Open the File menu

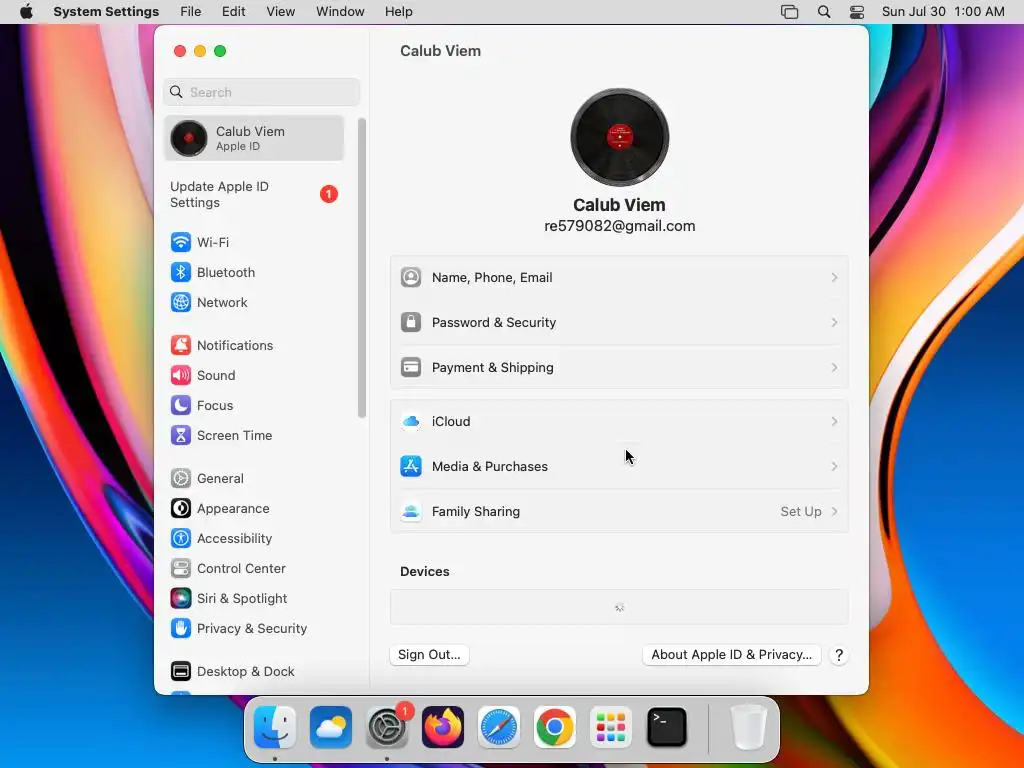pos(191,12)
